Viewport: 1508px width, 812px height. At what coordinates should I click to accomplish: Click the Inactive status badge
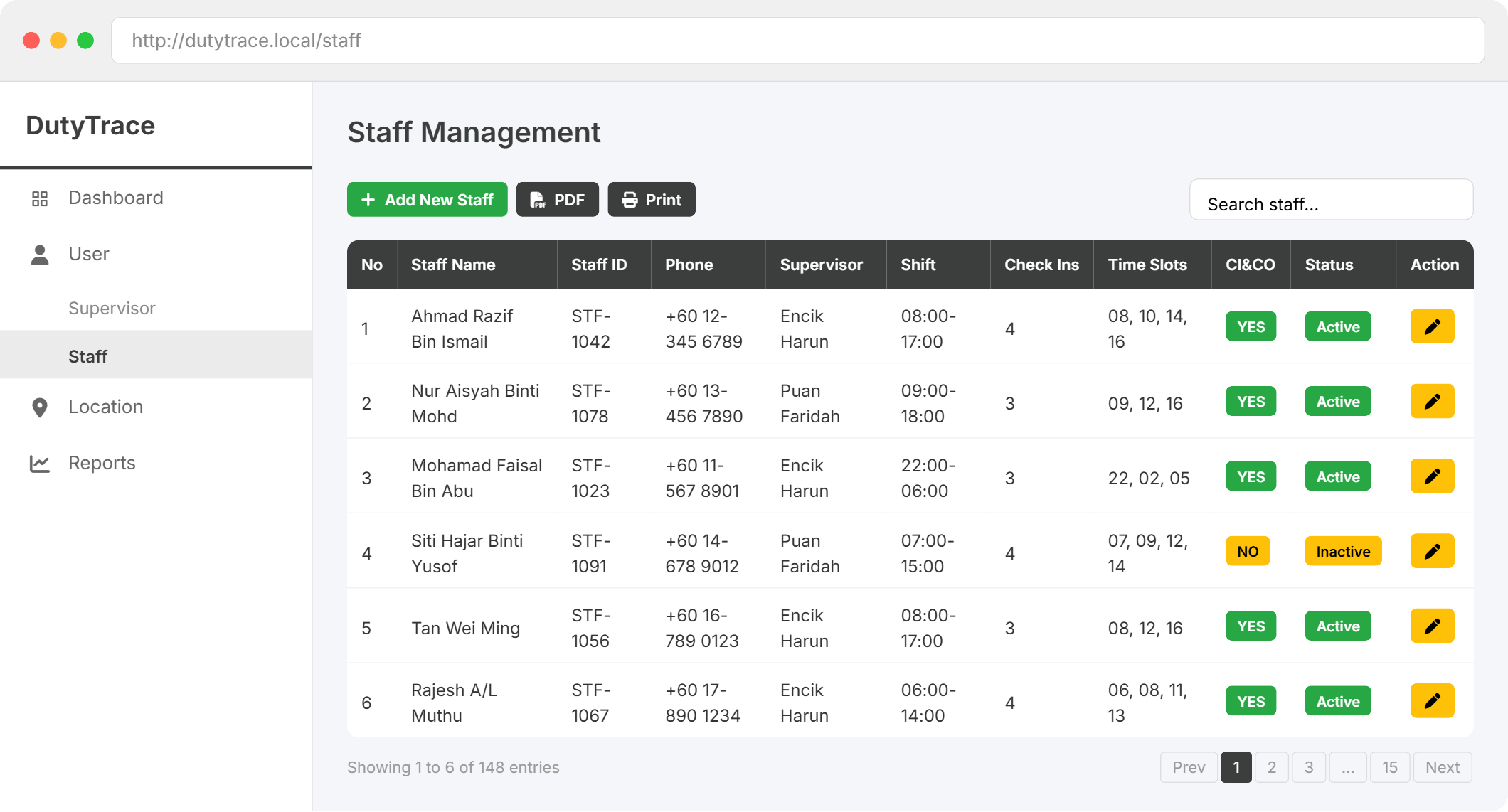coord(1342,552)
